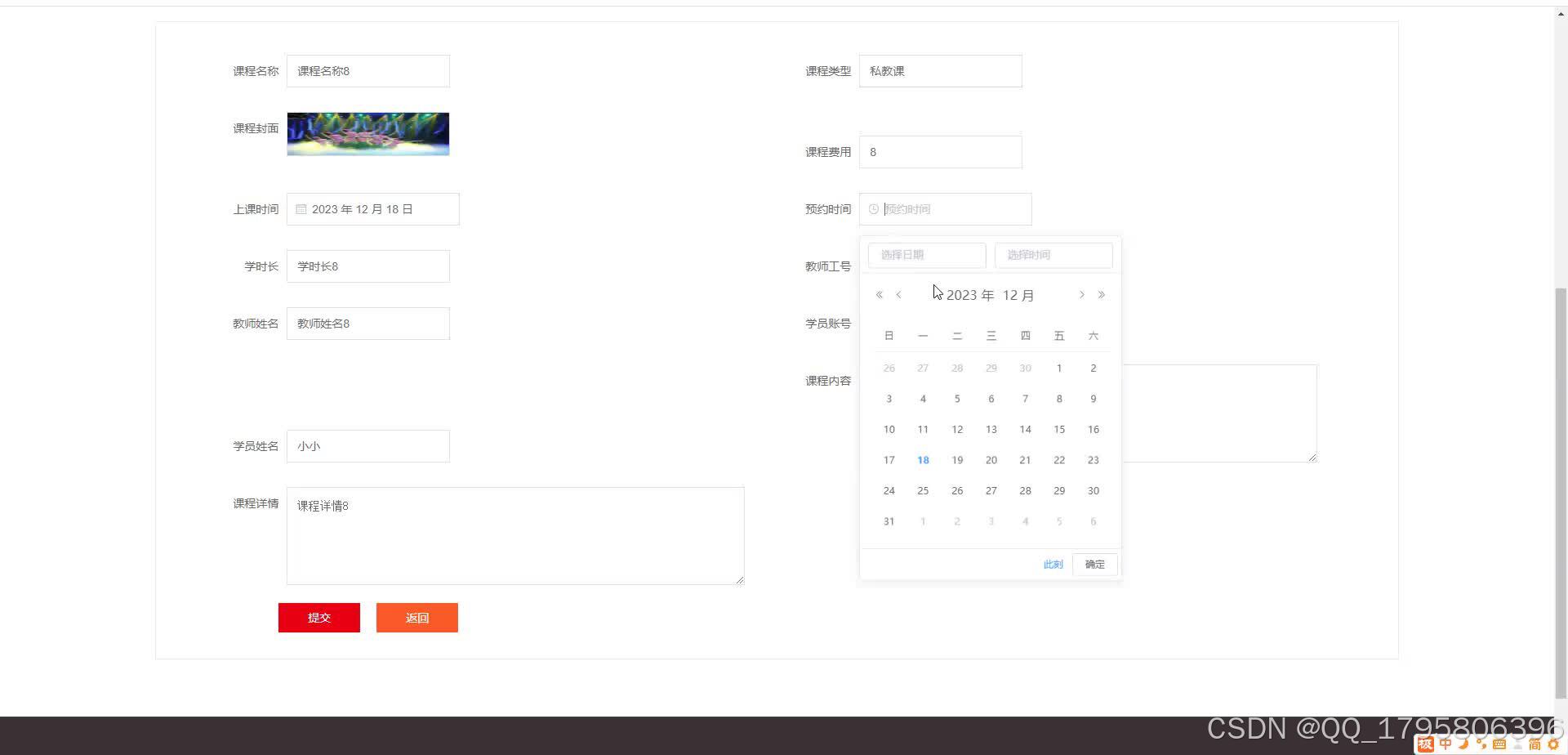This screenshot has width=1568, height=755.
Task: Select date 12 in the calendar
Action: tap(957, 429)
